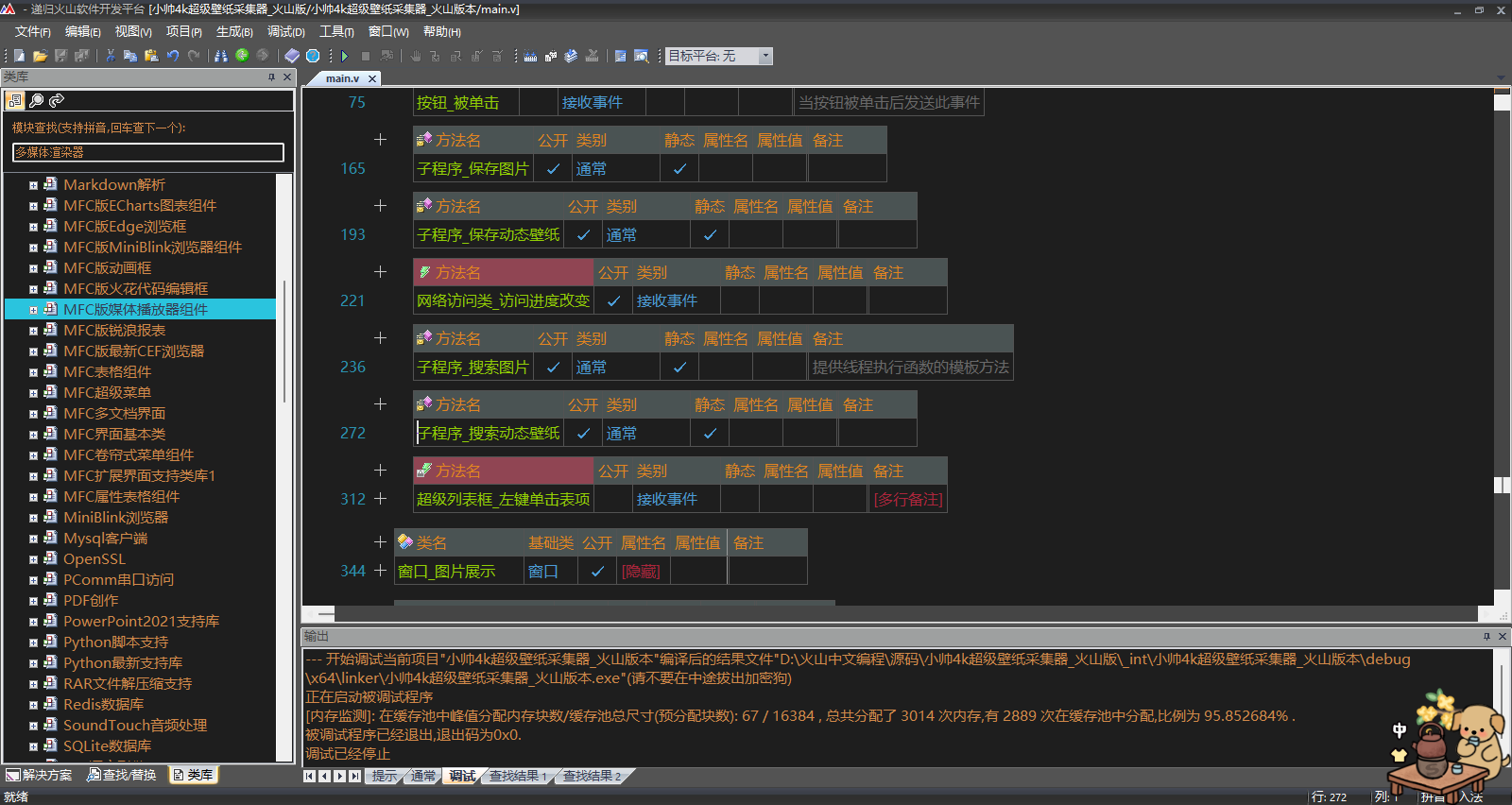Expand code block at line 236
Viewport: 1512px width, 805px height.
click(x=380, y=338)
